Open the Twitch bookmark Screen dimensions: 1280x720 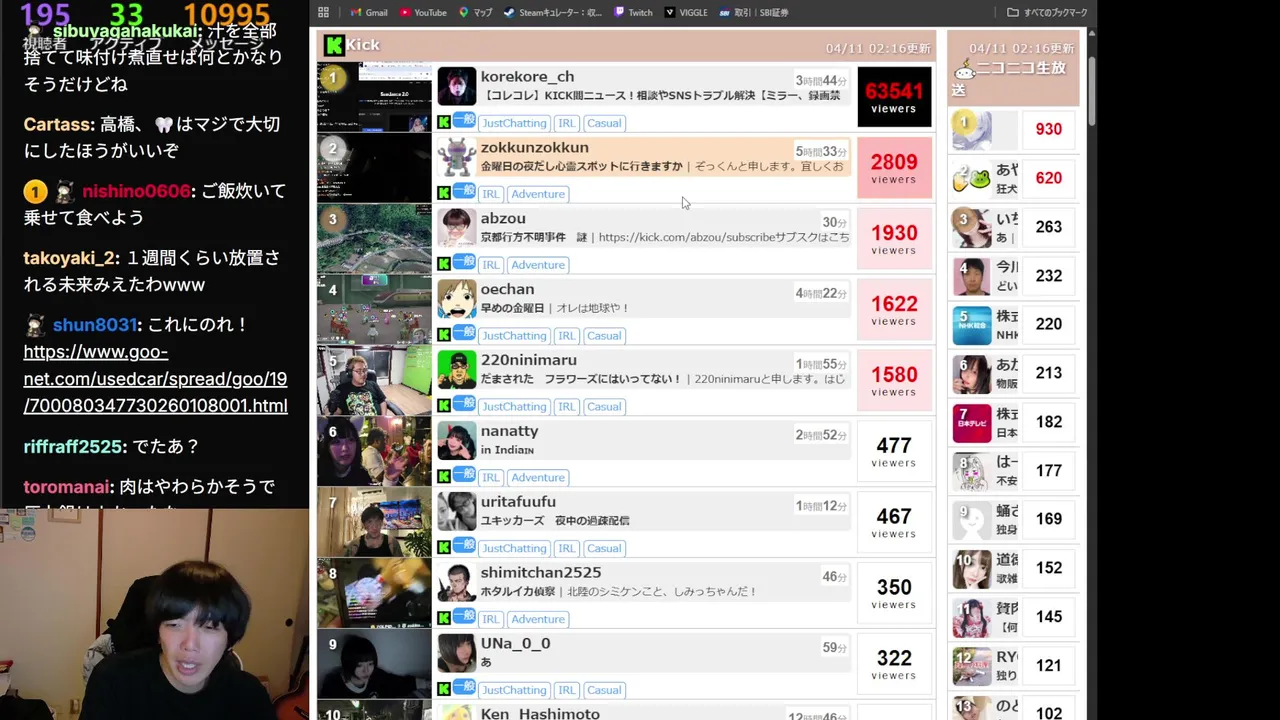point(633,12)
